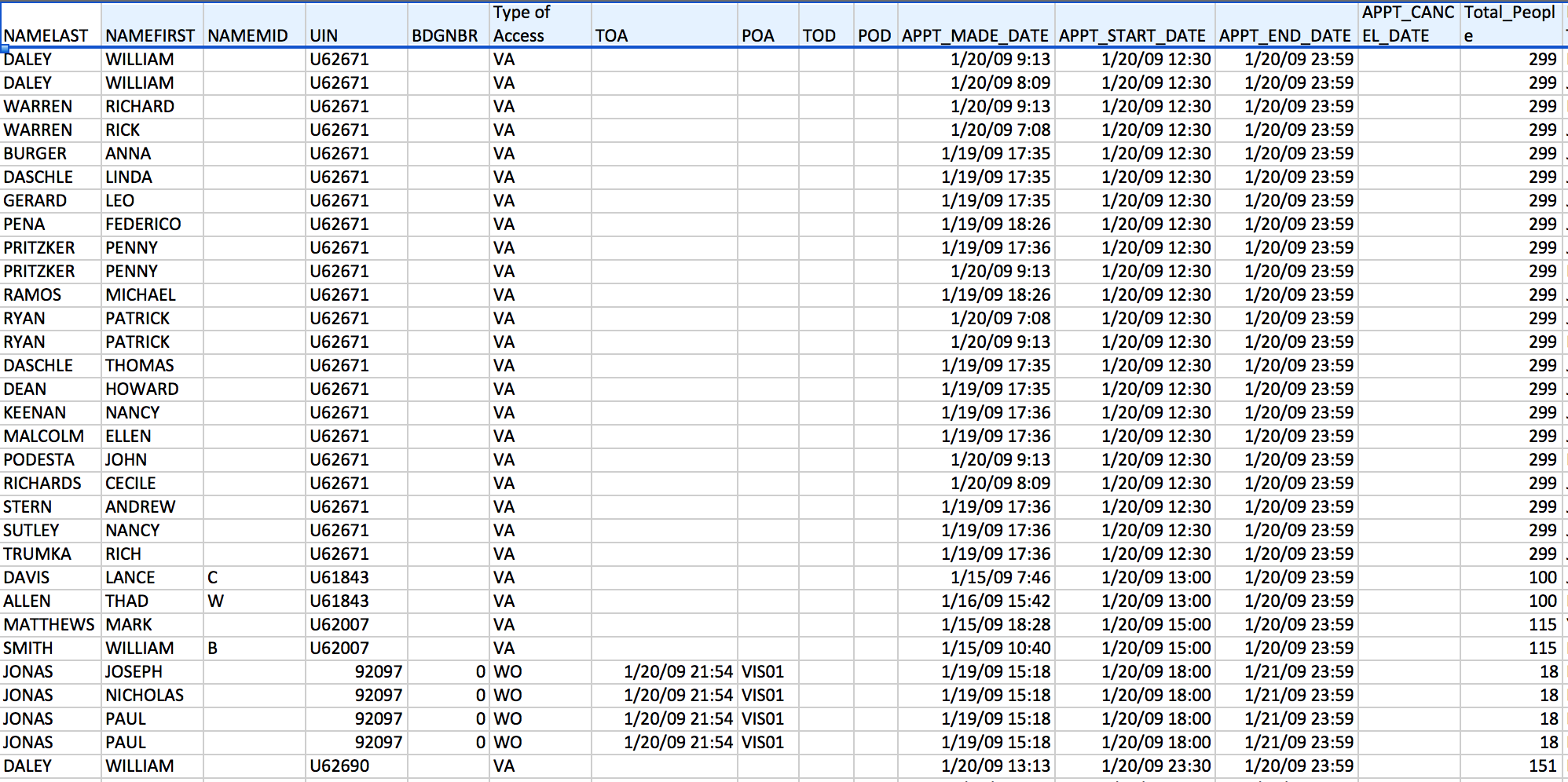Select the NICHOLAS first name cell
The height and width of the screenshot is (782, 1568).
tap(152, 696)
